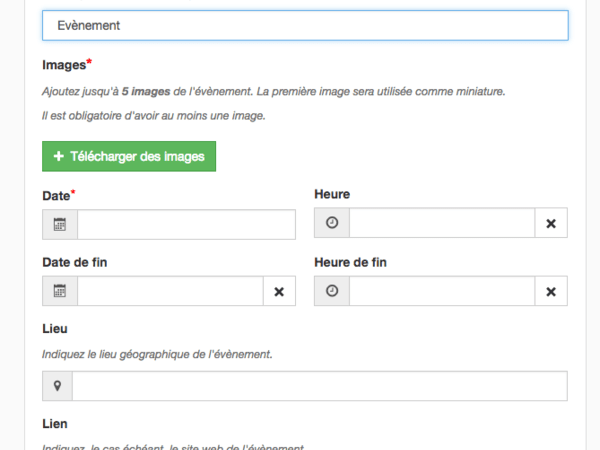Focus the Date input field

186,225
